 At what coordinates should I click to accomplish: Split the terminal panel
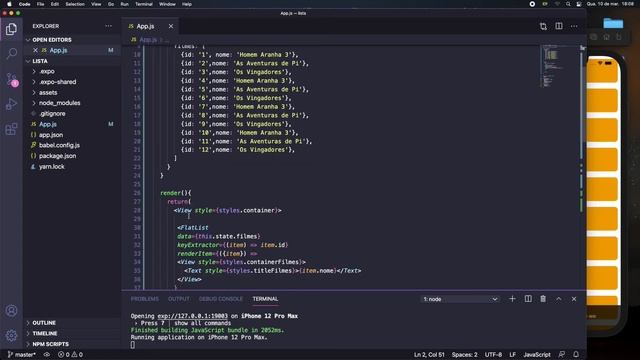pyautogui.click(x=528, y=299)
